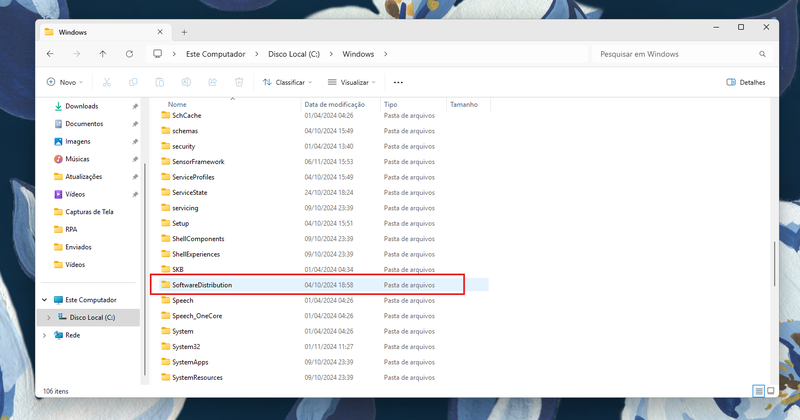800x420 pixels.
Task: Click the Cut scissors icon
Action: (107, 82)
